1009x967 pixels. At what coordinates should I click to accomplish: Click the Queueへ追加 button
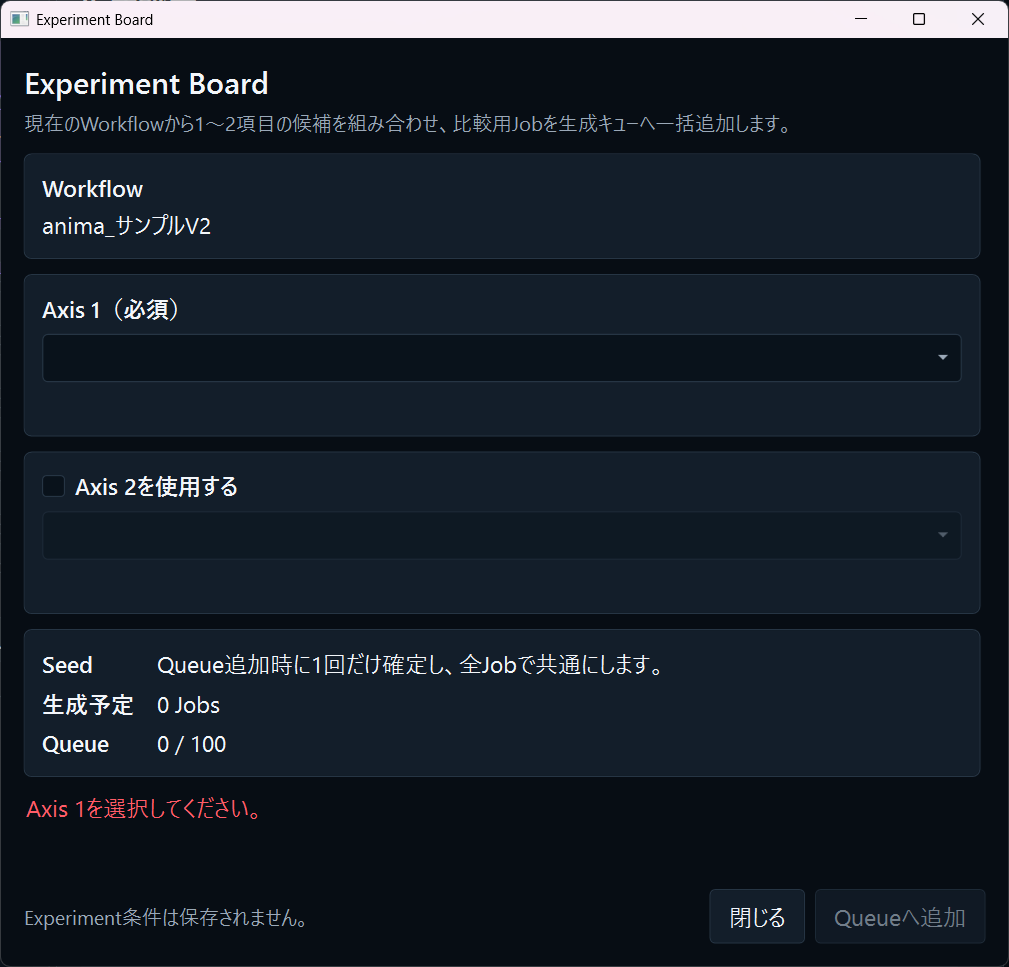(x=900, y=917)
